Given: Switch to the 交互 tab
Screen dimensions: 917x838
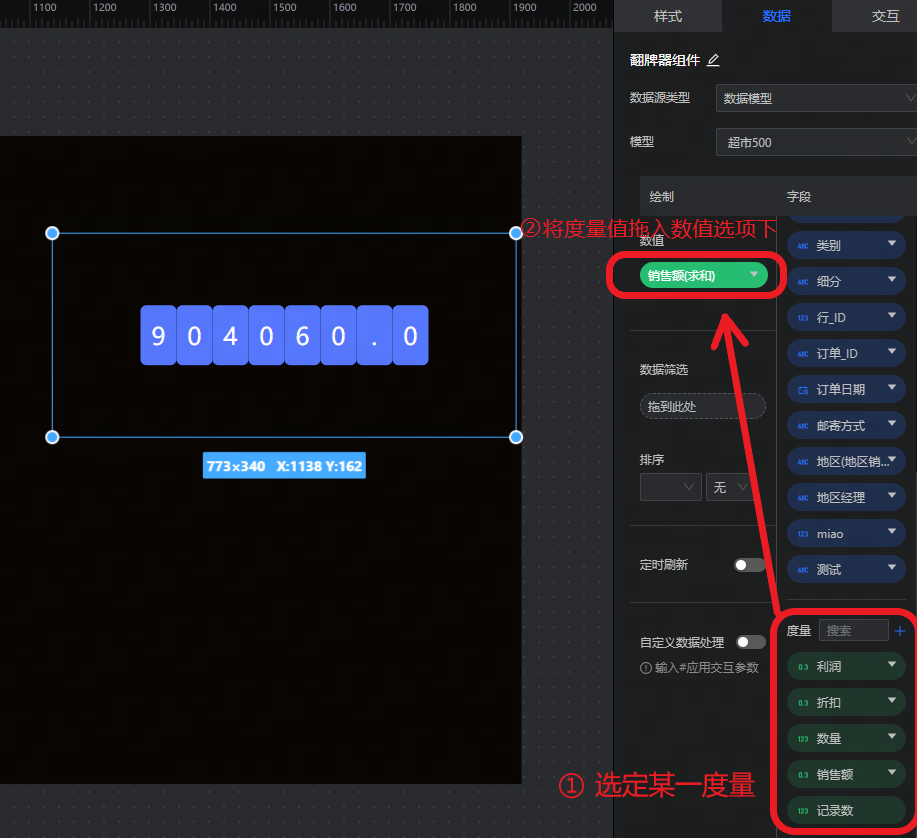Looking at the screenshot, I should click(884, 16).
